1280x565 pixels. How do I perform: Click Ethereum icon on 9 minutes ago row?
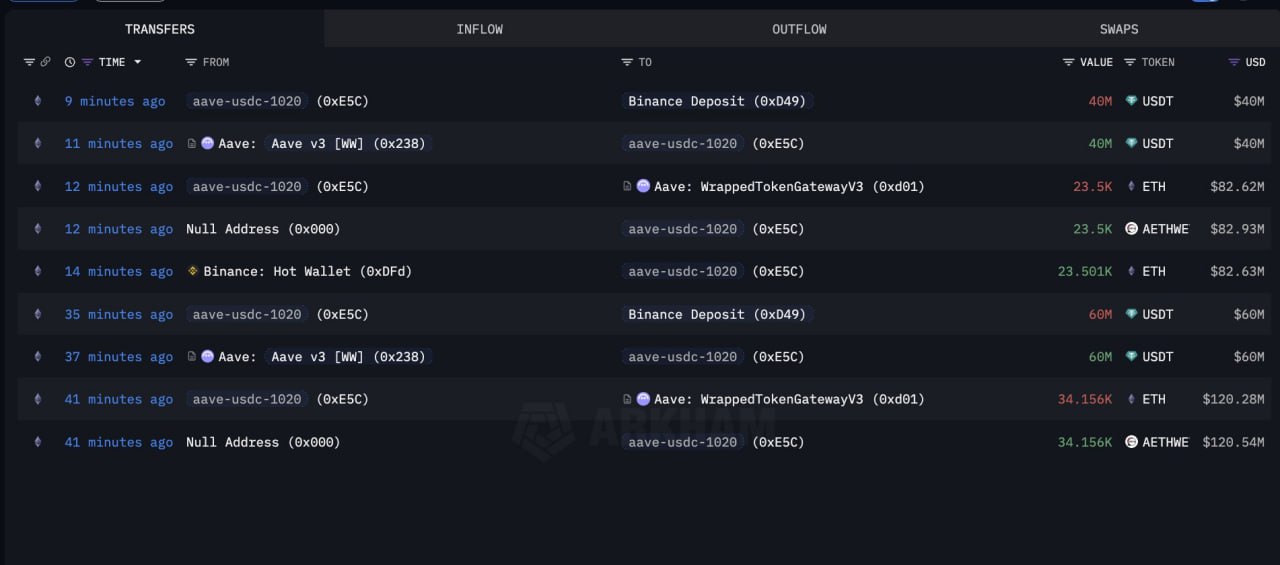pos(38,101)
